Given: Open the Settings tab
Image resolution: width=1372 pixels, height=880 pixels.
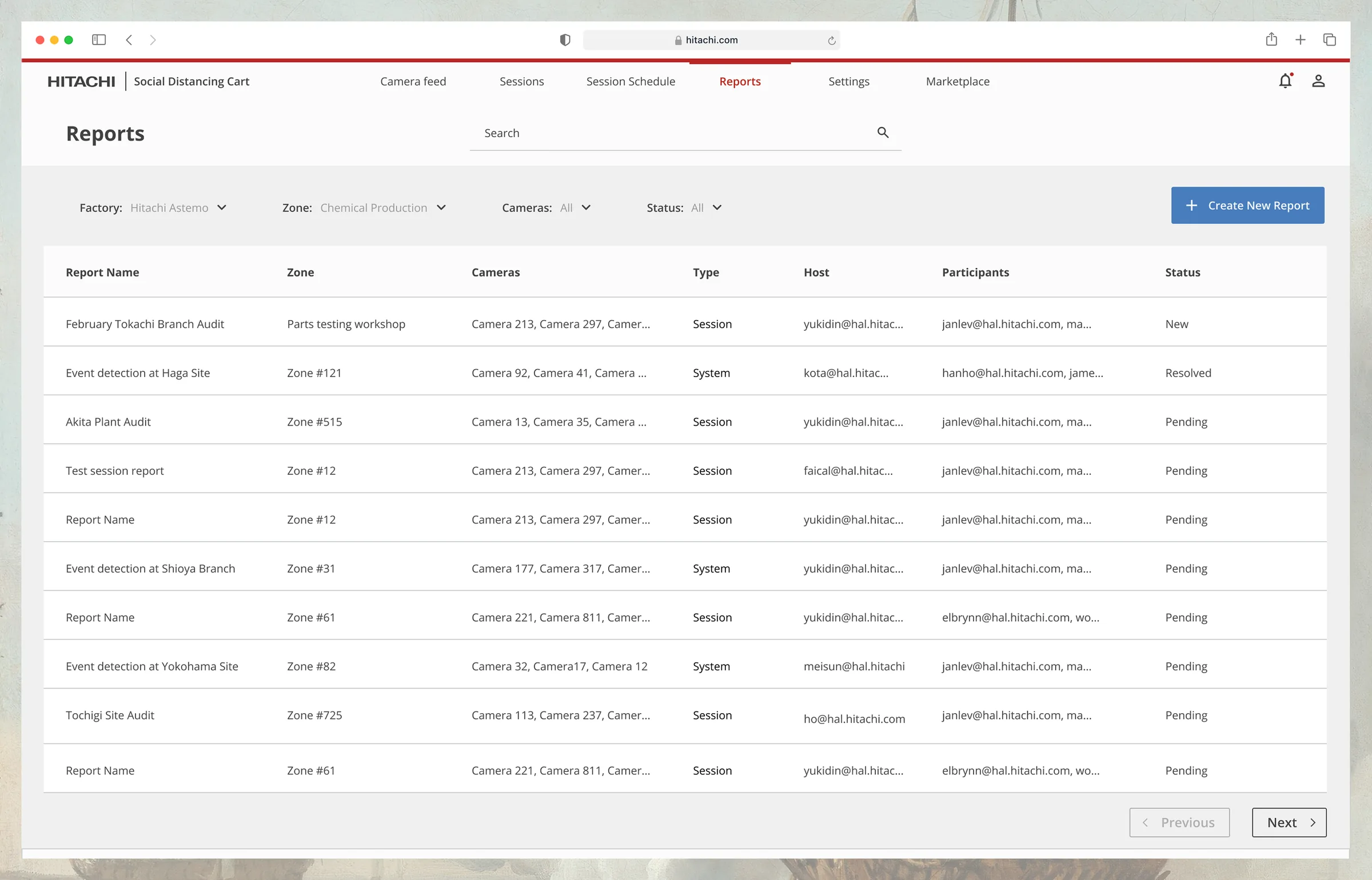Looking at the screenshot, I should (x=848, y=82).
